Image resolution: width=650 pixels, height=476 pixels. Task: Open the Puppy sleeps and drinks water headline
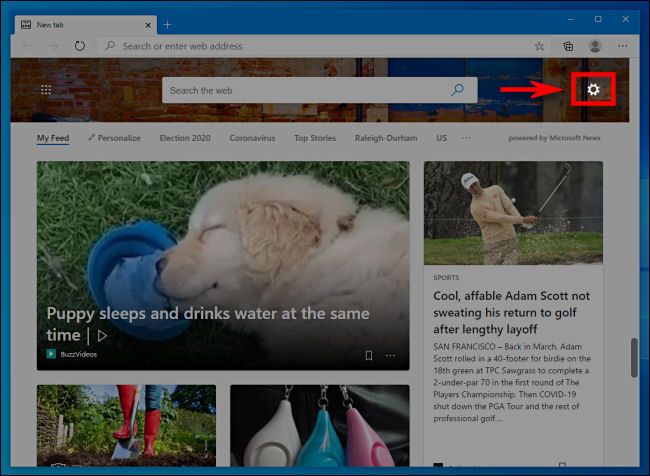[x=208, y=324]
